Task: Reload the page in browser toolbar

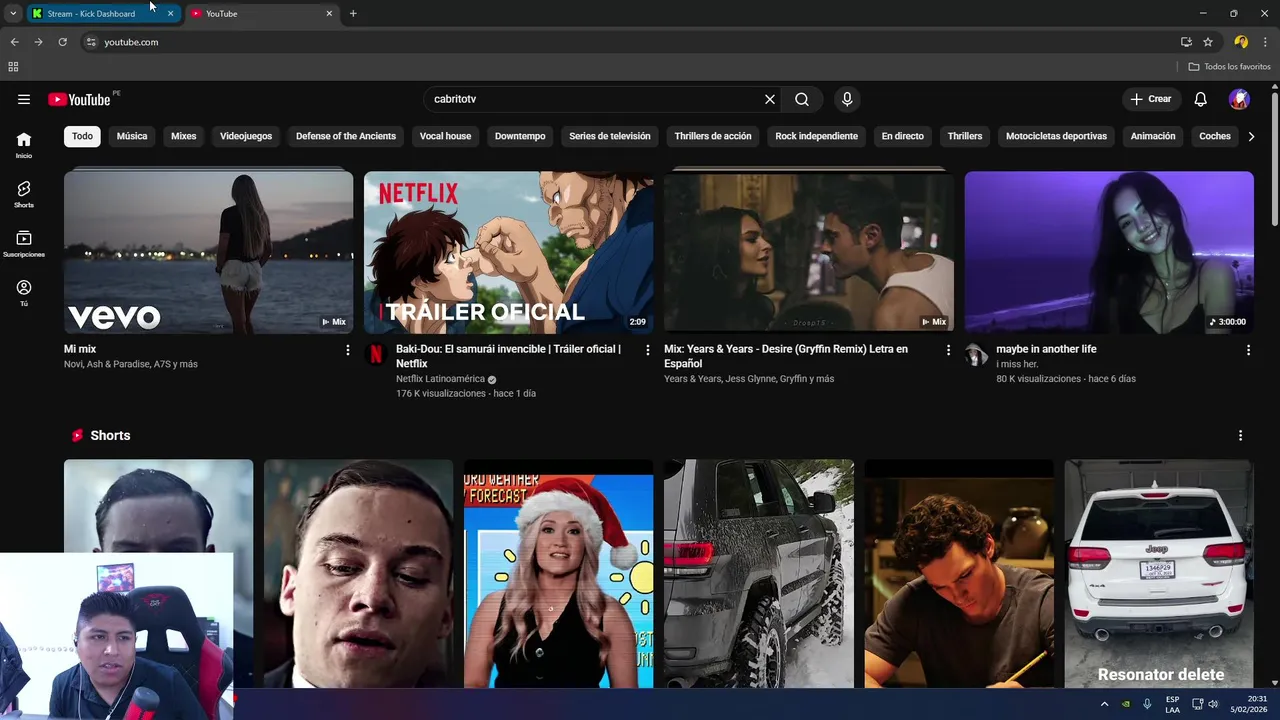Action: click(62, 42)
